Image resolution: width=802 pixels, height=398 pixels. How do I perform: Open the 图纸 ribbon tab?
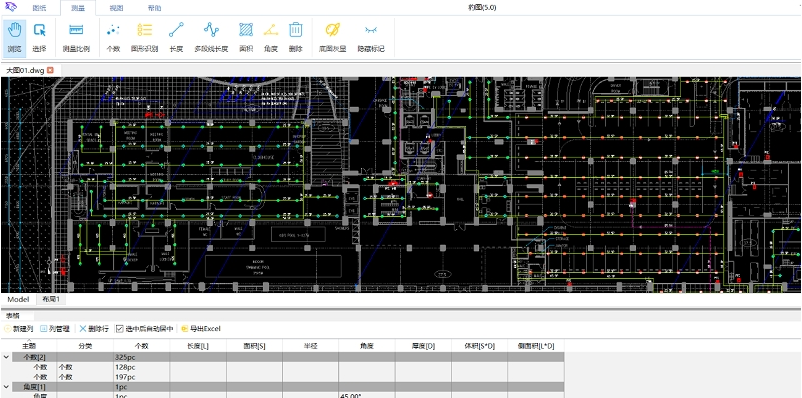(40, 8)
